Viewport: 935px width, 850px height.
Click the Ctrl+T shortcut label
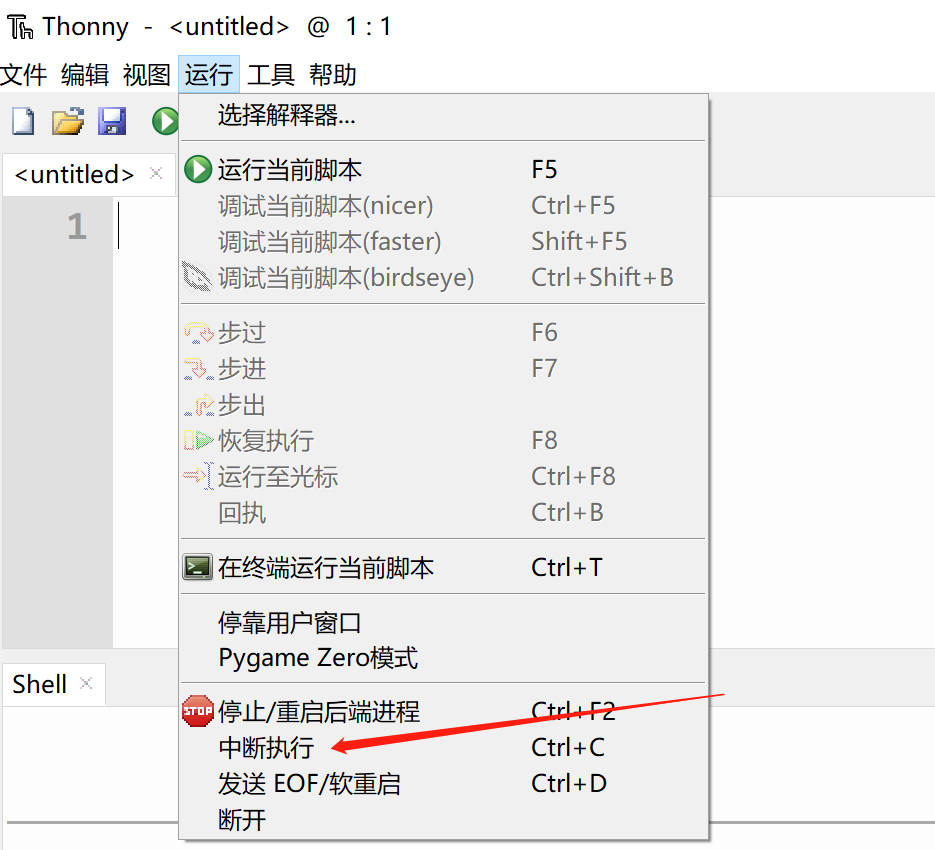coord(567,567)
